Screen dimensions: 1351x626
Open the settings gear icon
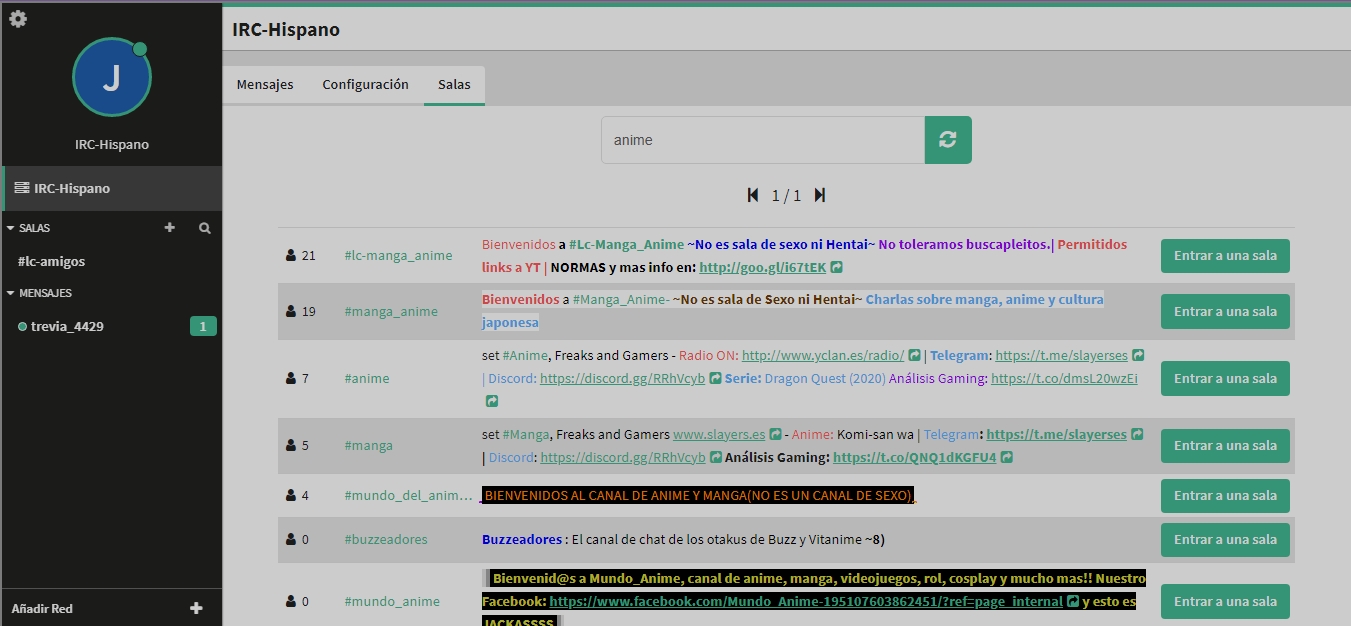18,19
